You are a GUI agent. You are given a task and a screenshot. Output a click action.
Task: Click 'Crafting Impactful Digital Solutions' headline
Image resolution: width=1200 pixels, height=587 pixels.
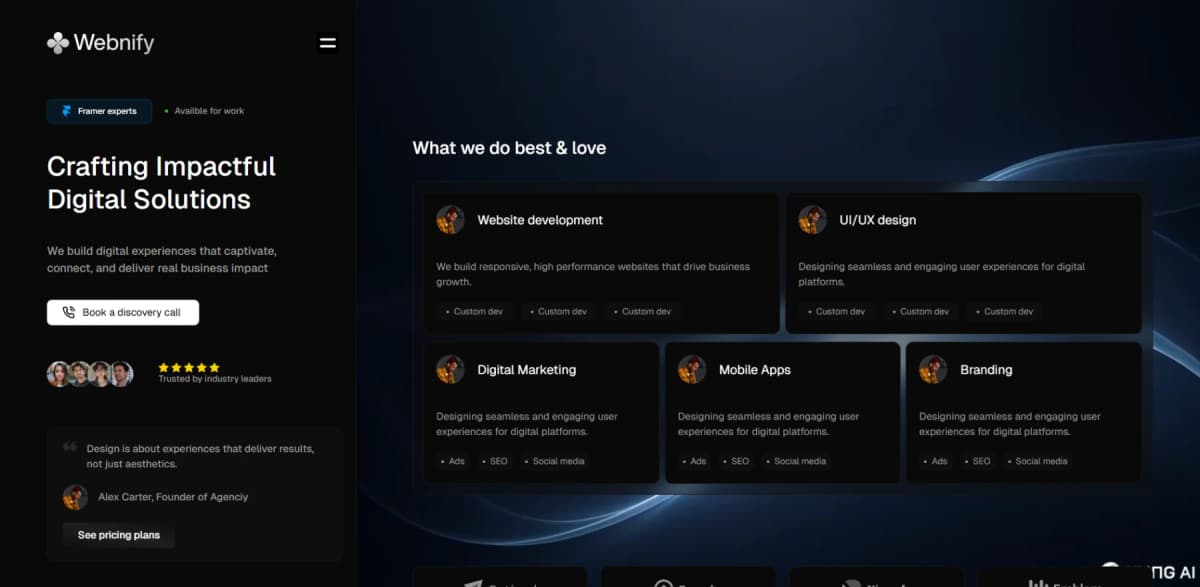(161, 182)
